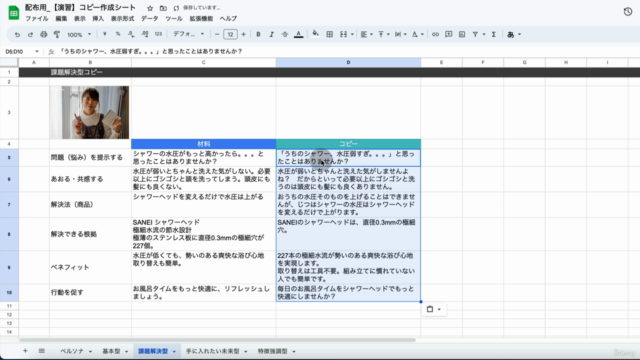The image size is (640, 360).
Task: Open the text color picker
Action: 299,34
